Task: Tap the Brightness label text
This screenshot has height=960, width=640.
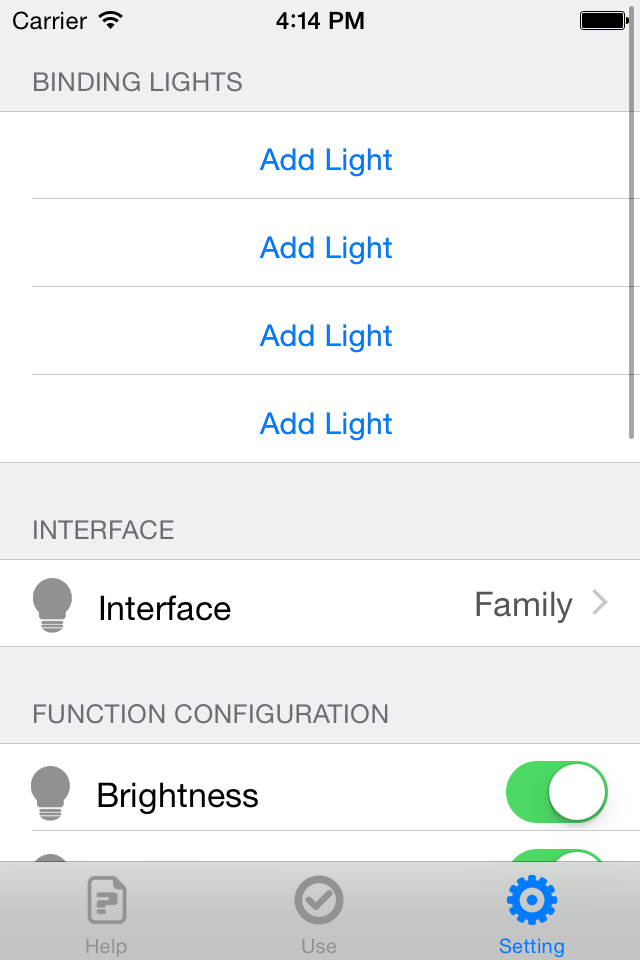Action: [x=178, y=795]
